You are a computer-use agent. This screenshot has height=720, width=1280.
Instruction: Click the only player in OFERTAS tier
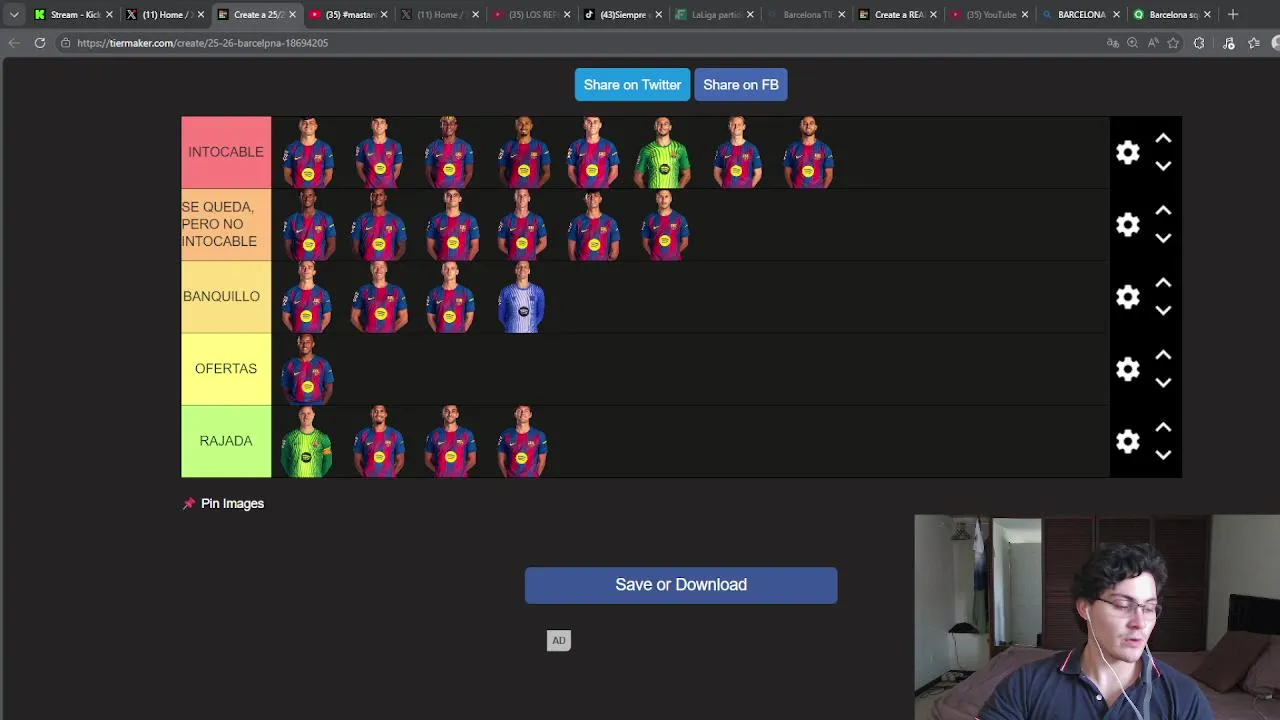pos(307,369)
